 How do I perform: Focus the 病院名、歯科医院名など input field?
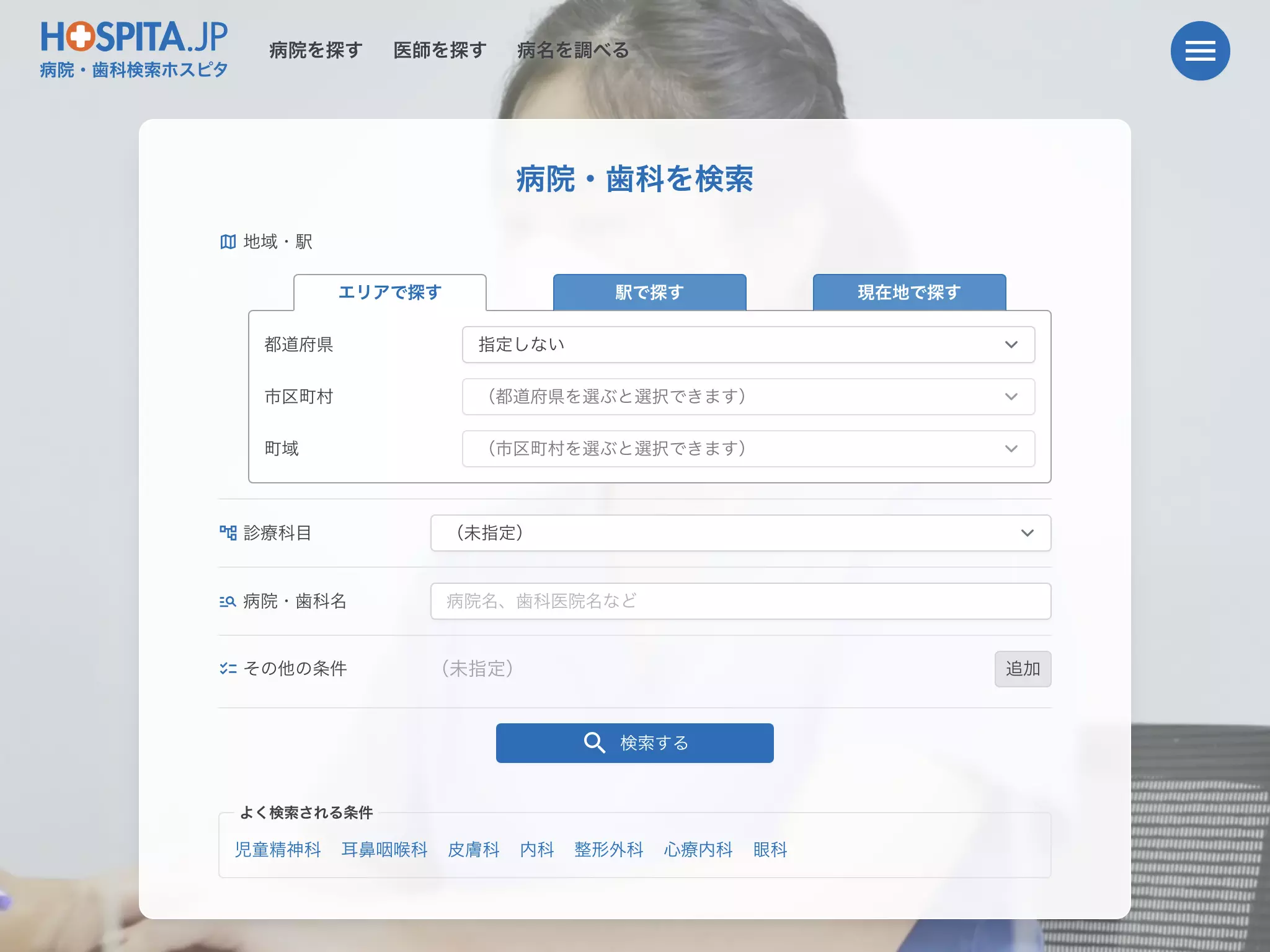pyautogui.click(x=740, y=601)
